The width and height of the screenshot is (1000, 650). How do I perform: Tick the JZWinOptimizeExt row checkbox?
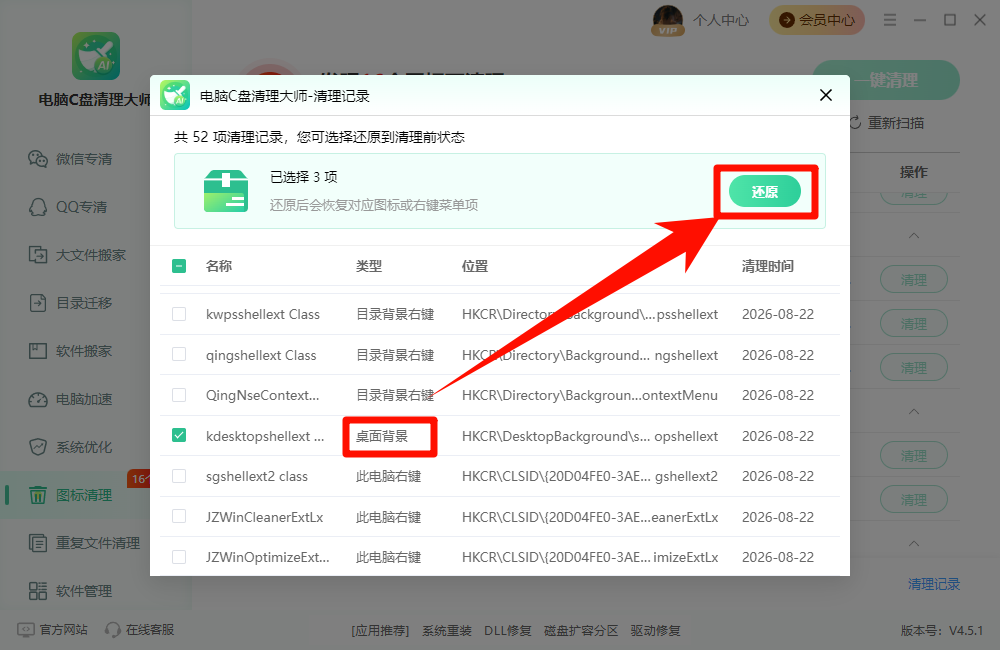179,557
